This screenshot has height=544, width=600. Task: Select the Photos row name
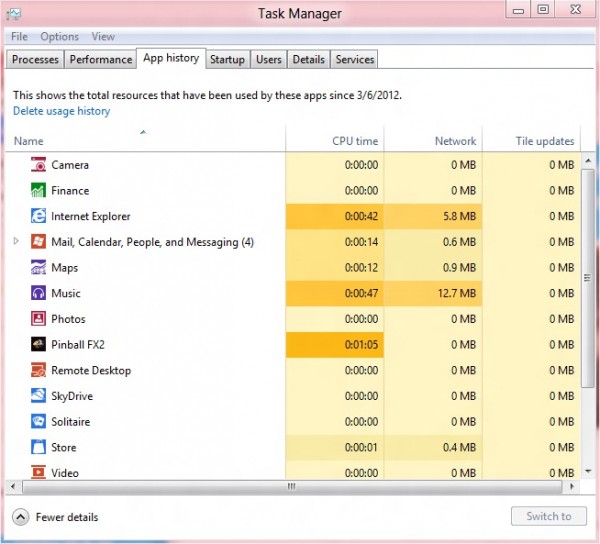coord(68,319)
